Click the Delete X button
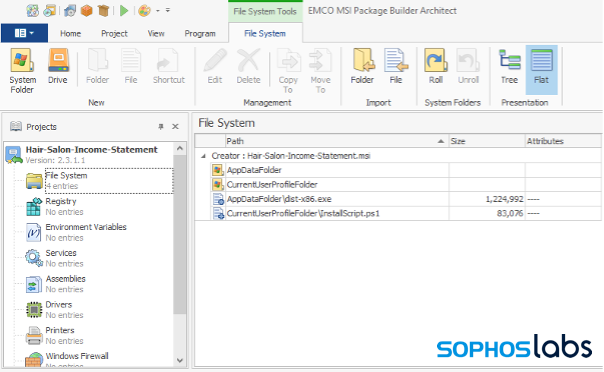Screen dimensions: 604x372 coord(248,67)
